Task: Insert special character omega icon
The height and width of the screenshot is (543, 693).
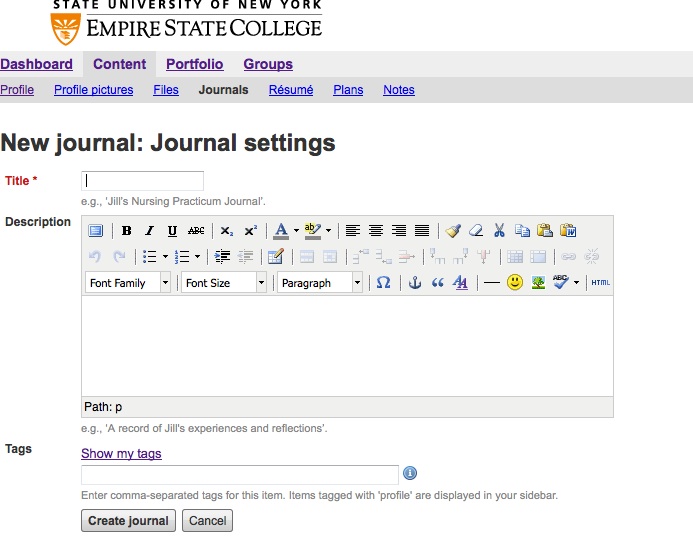Action: [x=383, y=283]
